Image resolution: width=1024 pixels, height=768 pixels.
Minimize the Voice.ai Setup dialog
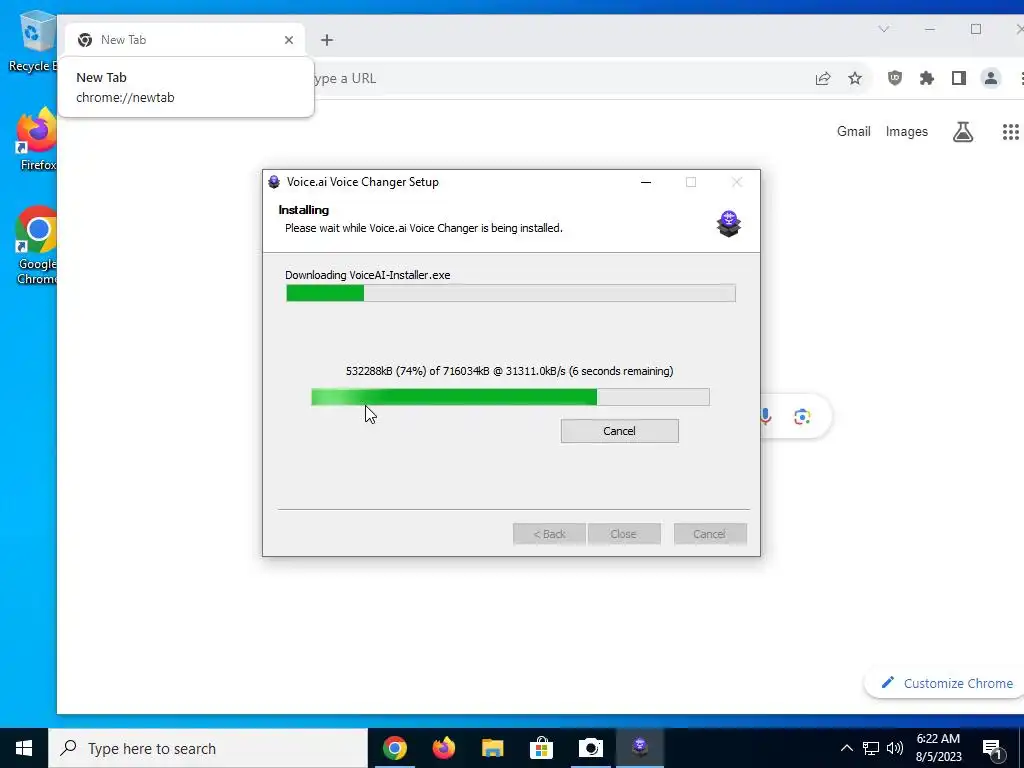(x=646, y=182)
